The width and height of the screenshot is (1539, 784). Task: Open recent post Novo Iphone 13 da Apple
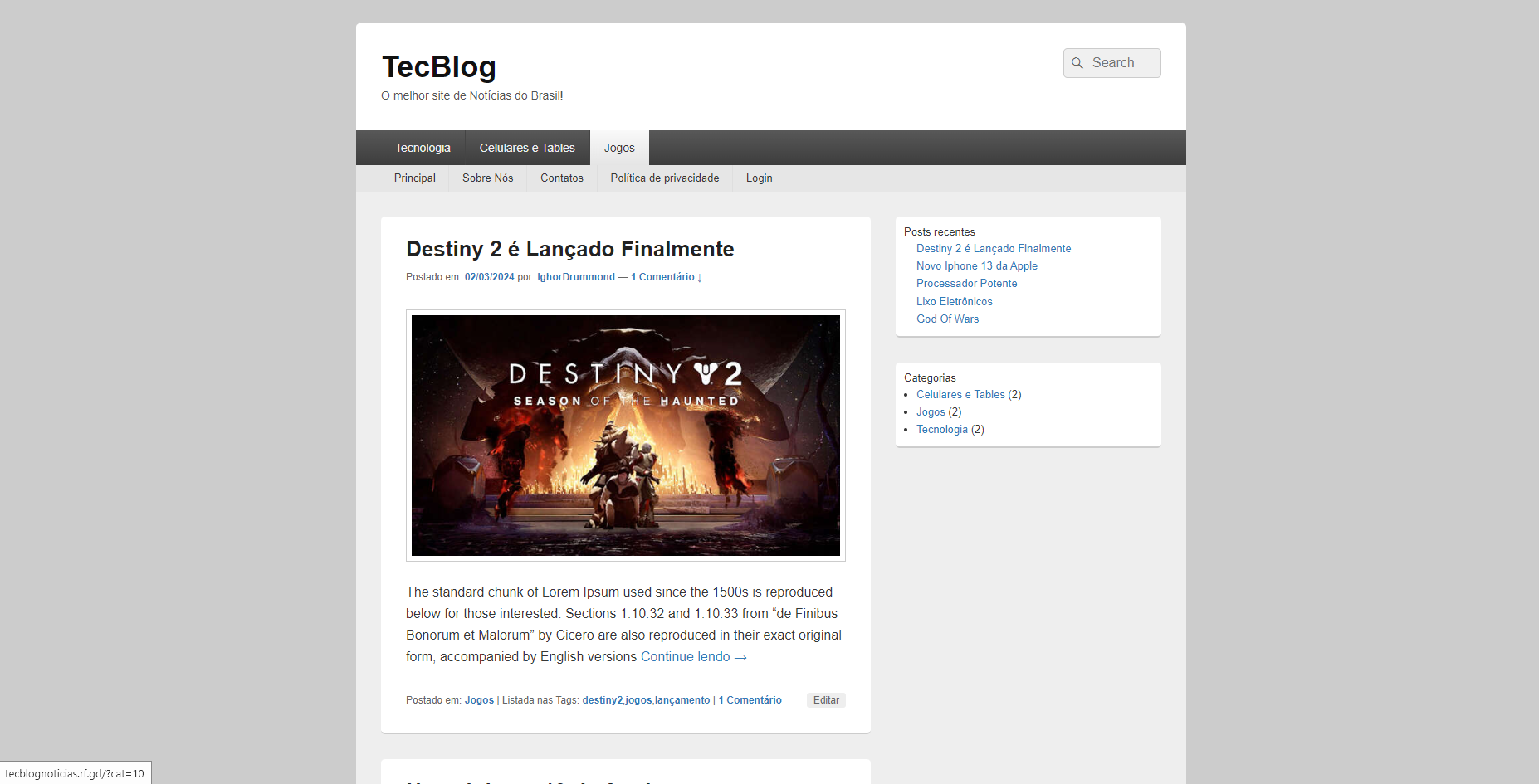(976, 266)
